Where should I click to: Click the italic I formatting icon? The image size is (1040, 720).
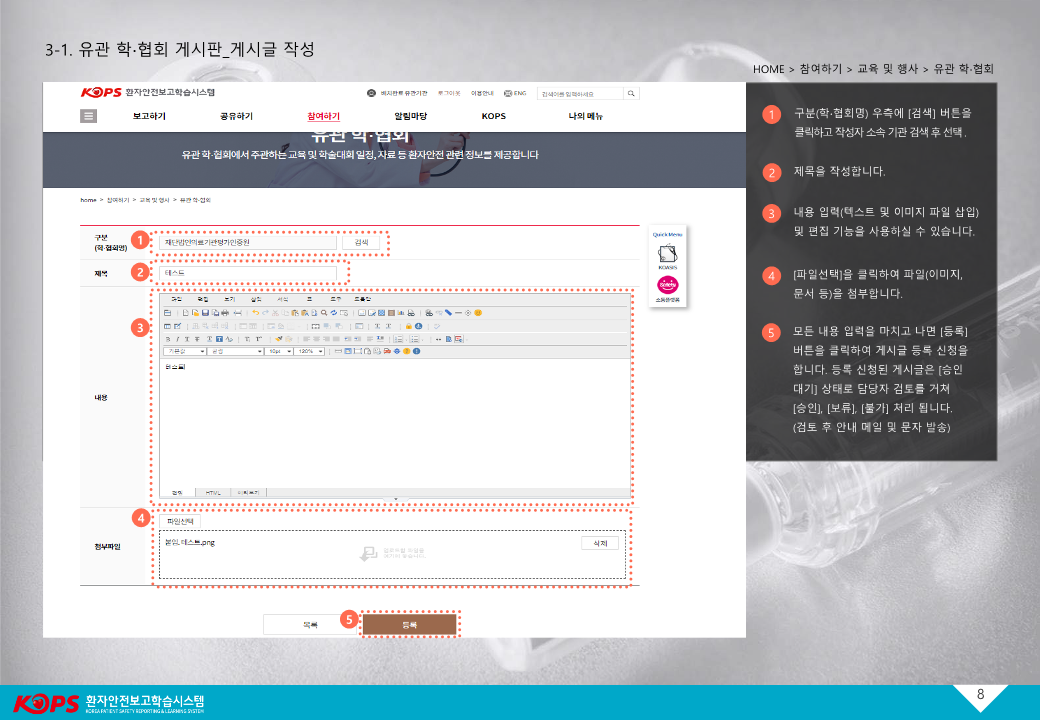[x=178, y=339]
